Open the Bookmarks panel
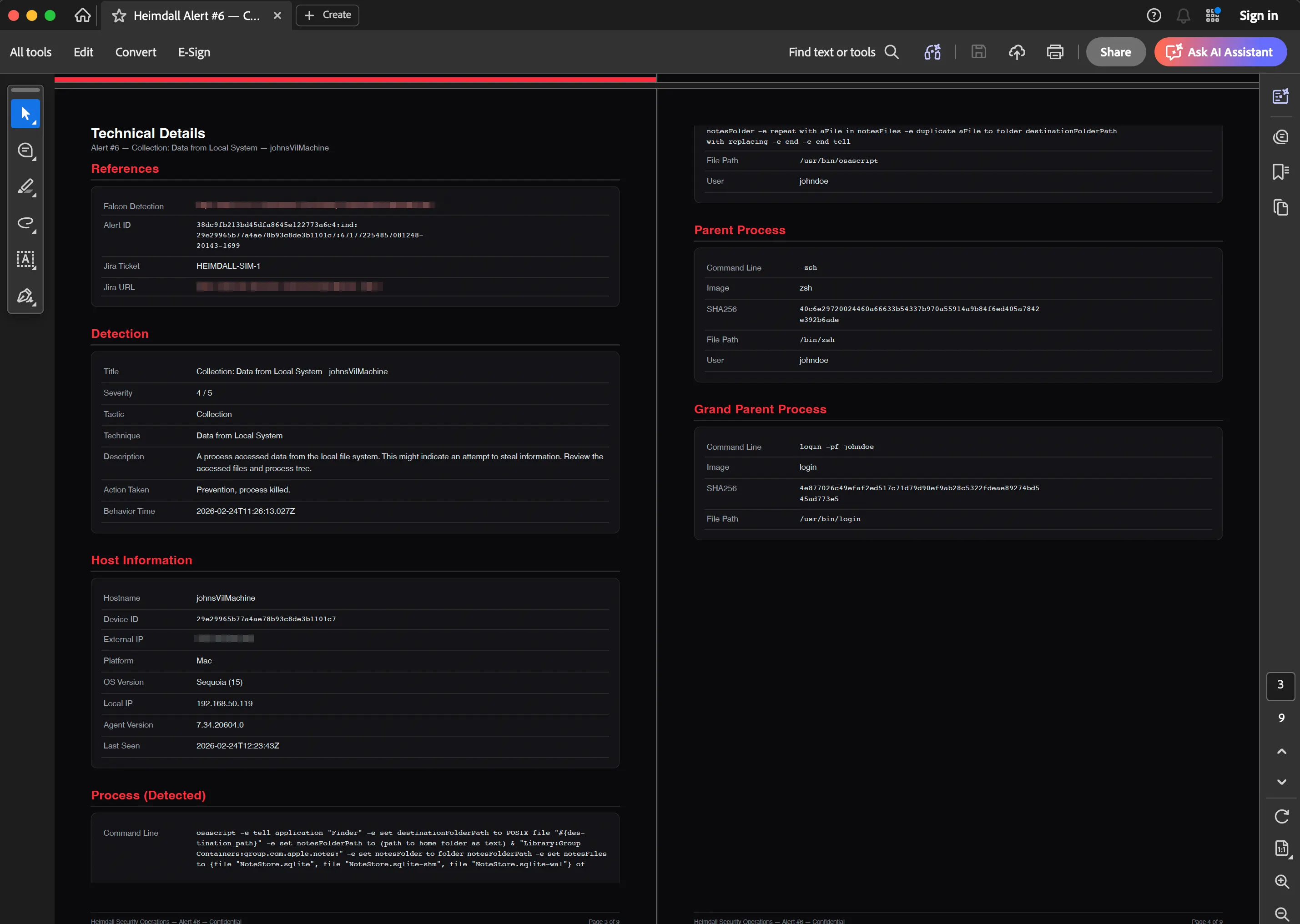The height and width of the screenshot is (924, 1300). click(x=1280, y=171)
